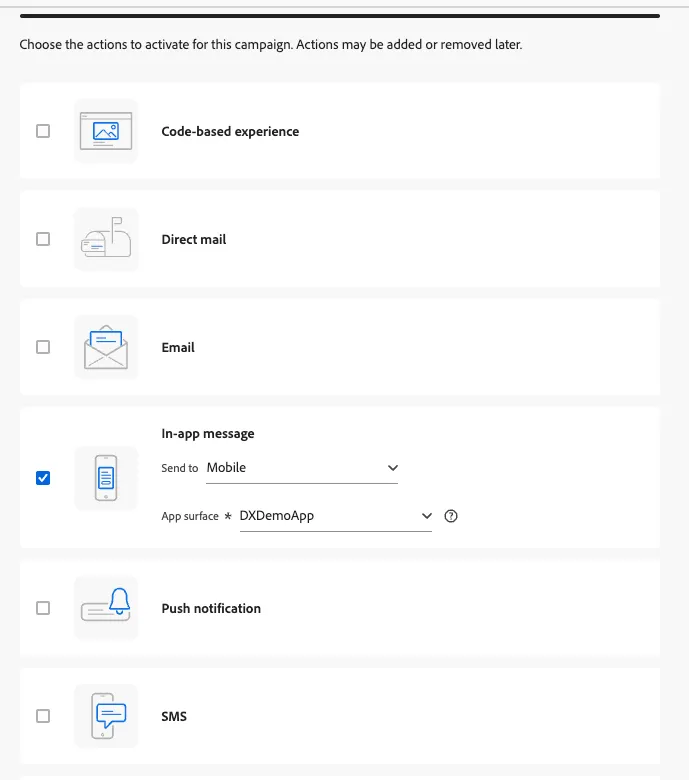Image resolution: width=689 pixels, height=780 pixels.
Task: Click the In-app message heading
Action: (x=208, y=434)
